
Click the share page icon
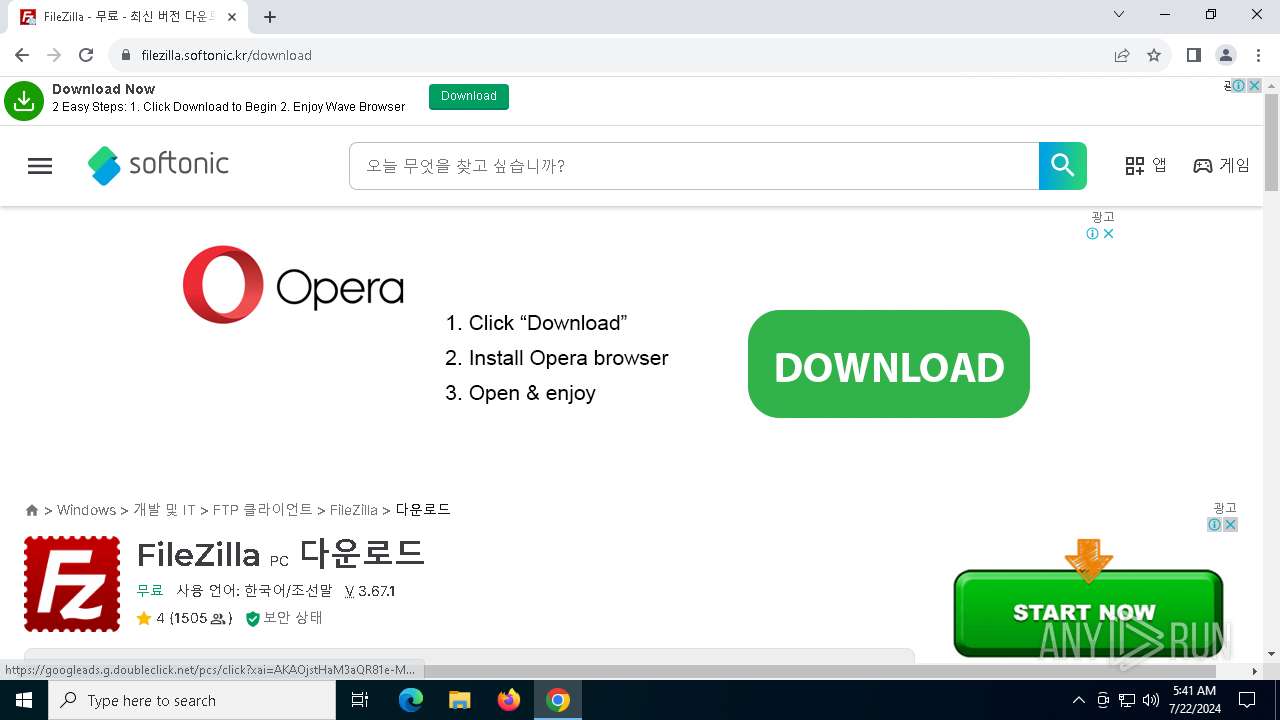pyautogui.click(x=1122, y=55)
